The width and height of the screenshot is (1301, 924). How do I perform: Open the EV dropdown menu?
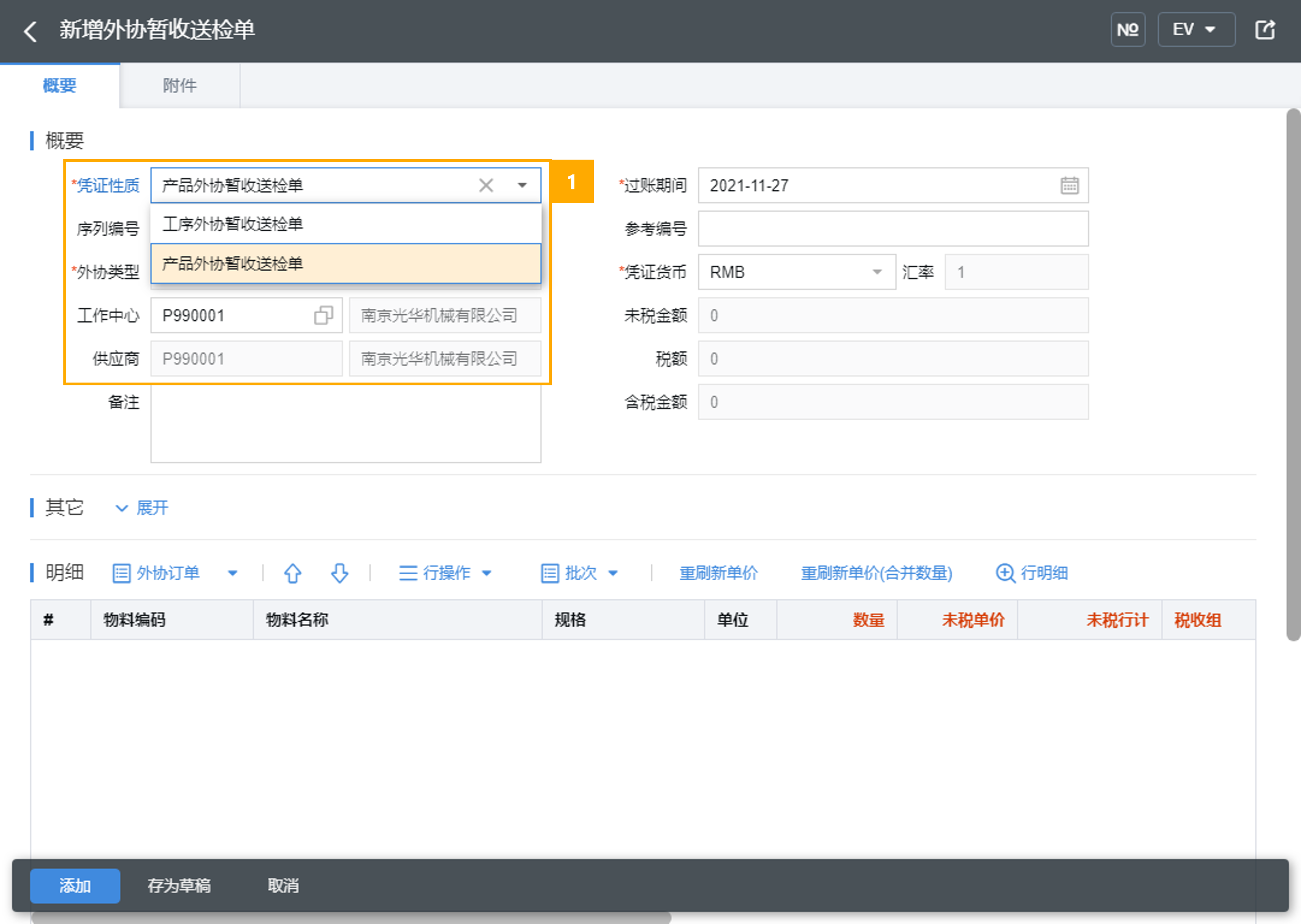coord(1196,30)
